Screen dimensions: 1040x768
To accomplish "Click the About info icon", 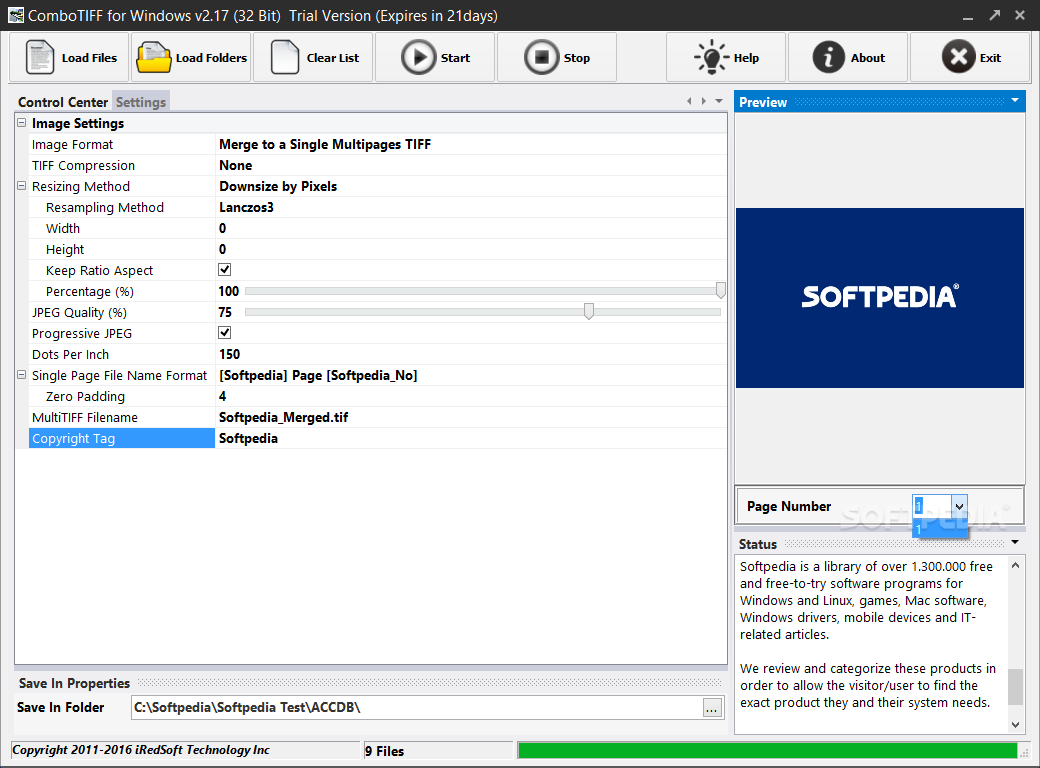I will (828, 57).
